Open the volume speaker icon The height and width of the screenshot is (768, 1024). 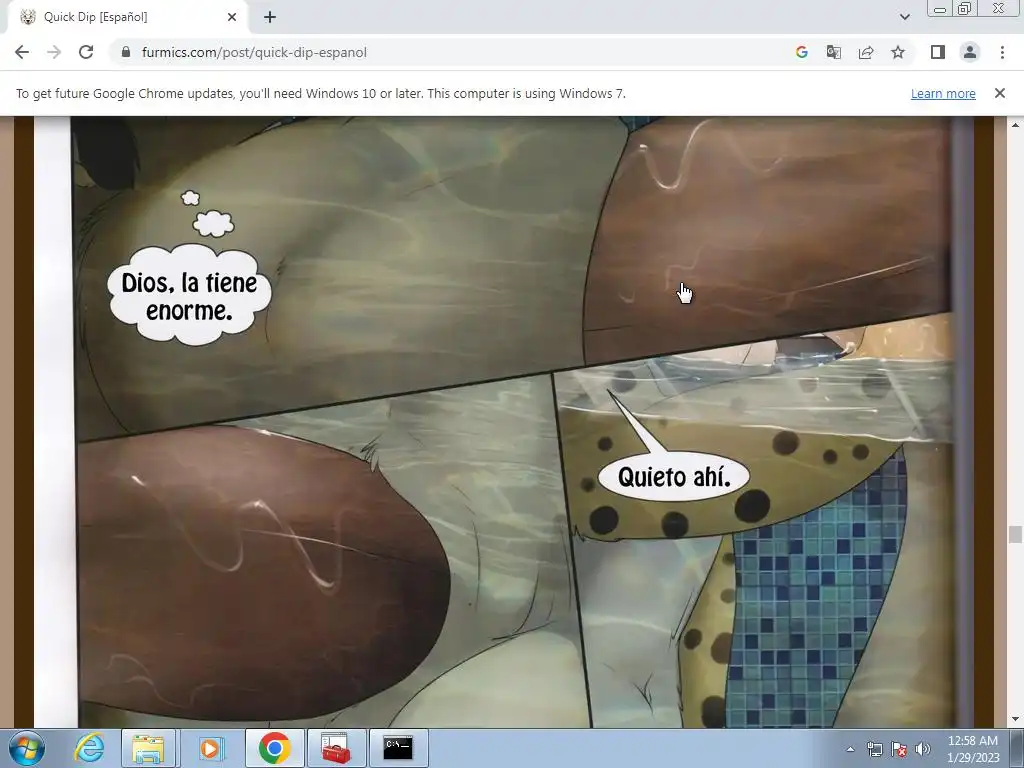[x=922, y=749]
